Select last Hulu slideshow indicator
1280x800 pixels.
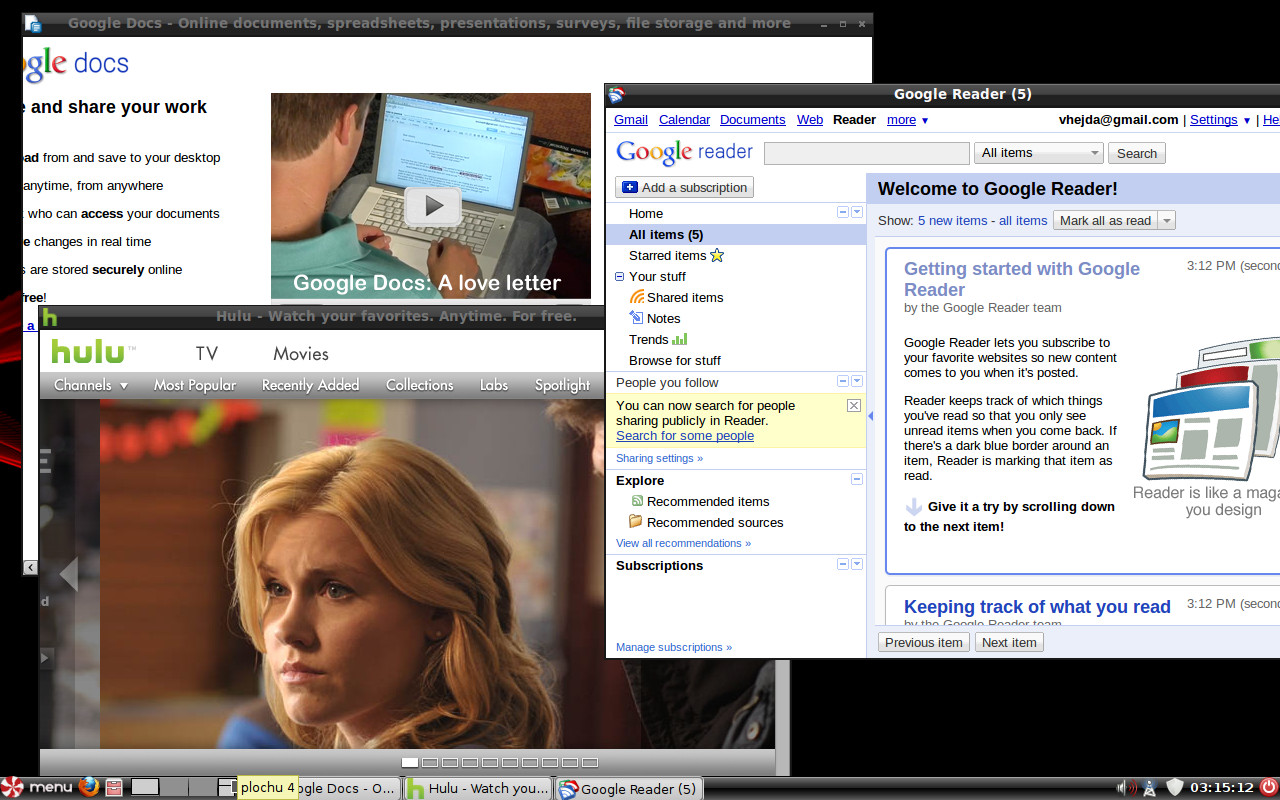click(x=590, y=763)
